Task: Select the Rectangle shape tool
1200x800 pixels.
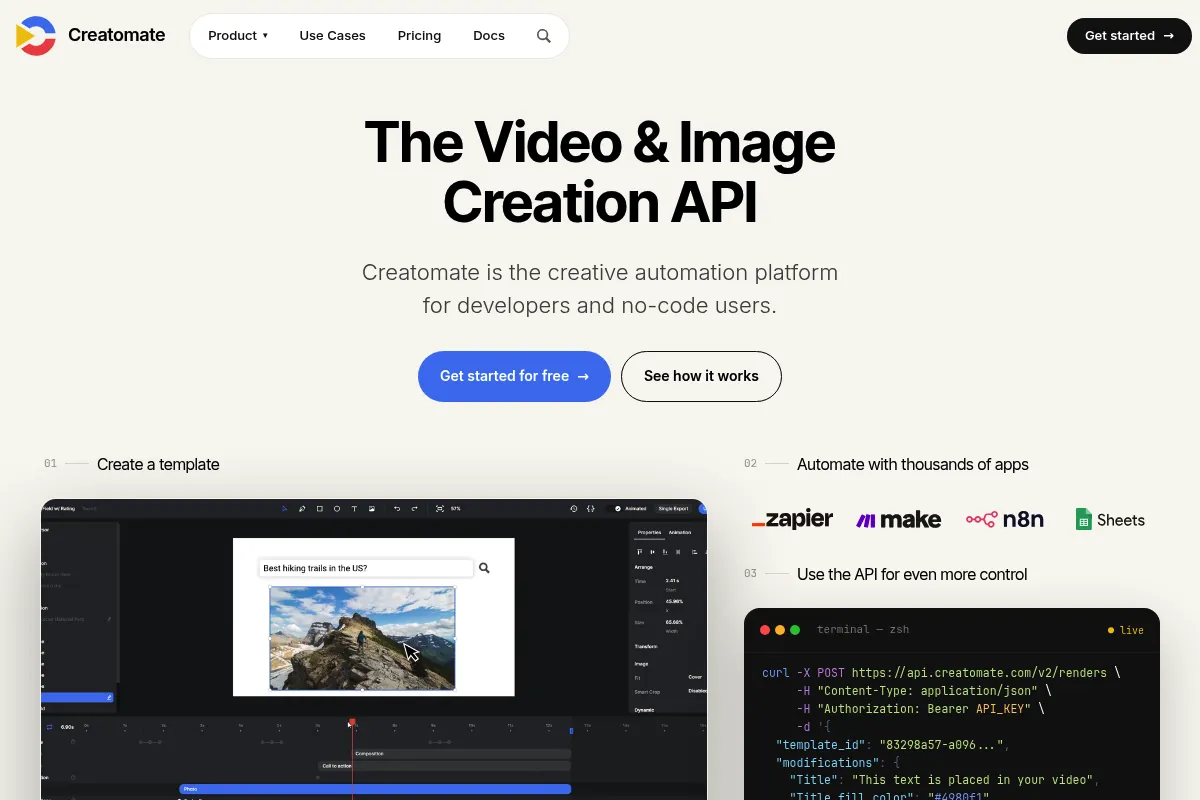Action: point(320,508)
